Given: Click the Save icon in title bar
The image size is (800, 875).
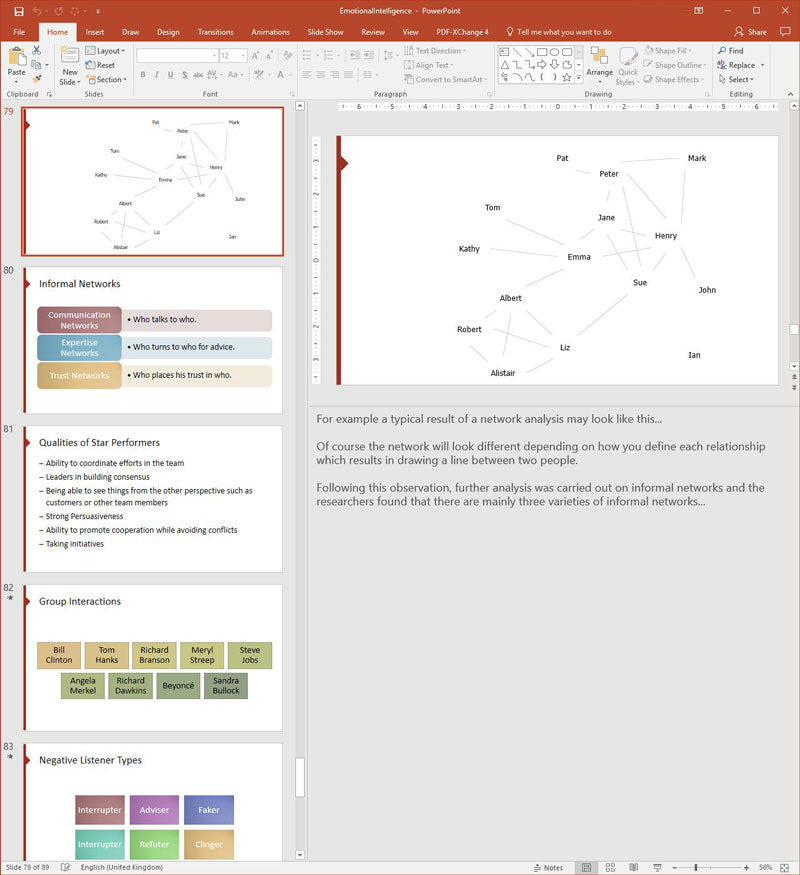Looking at the screenshot, I should tap(19, 11).
